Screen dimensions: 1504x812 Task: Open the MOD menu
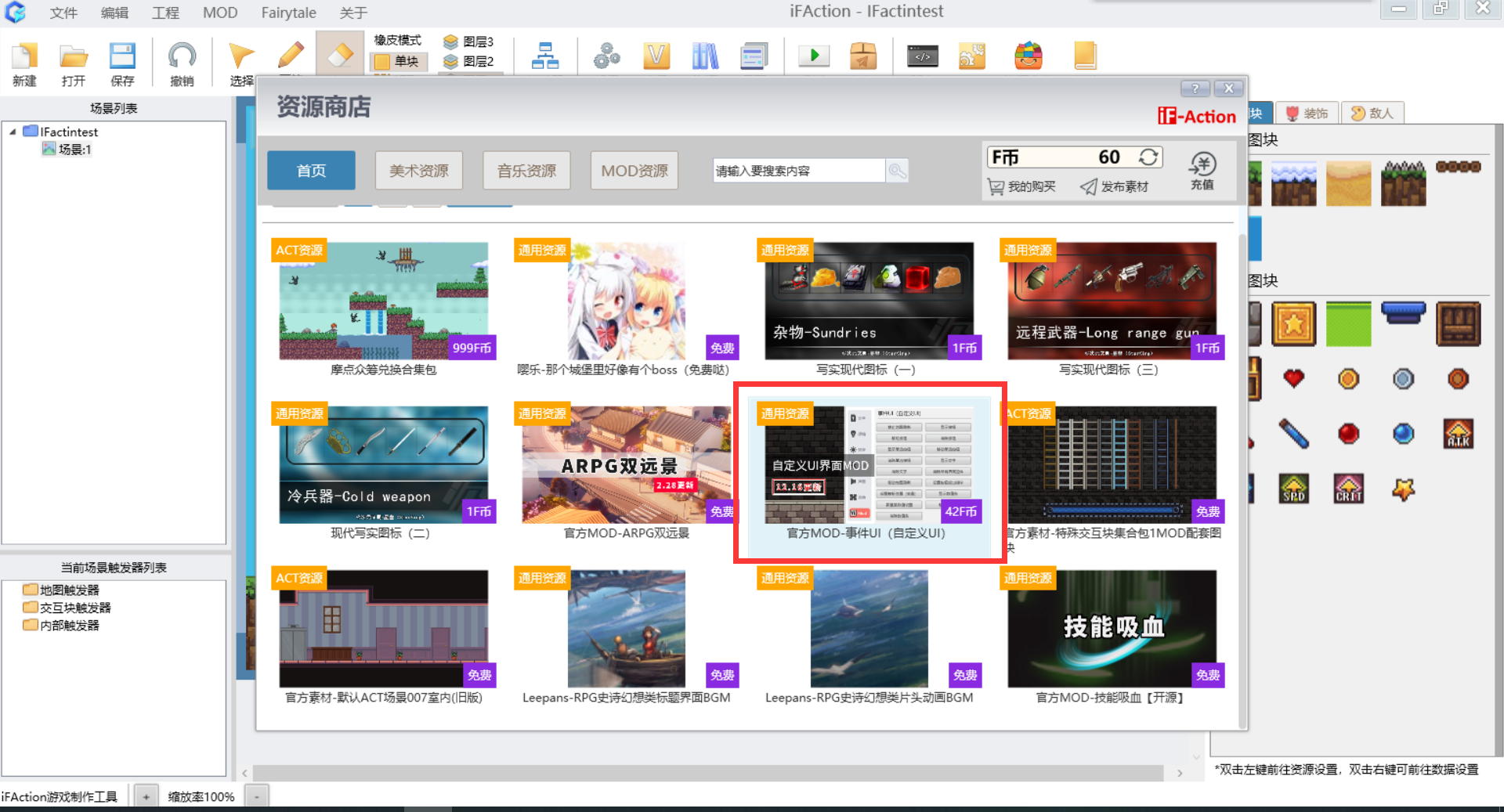pyautogui.click(x=220, y=13)
